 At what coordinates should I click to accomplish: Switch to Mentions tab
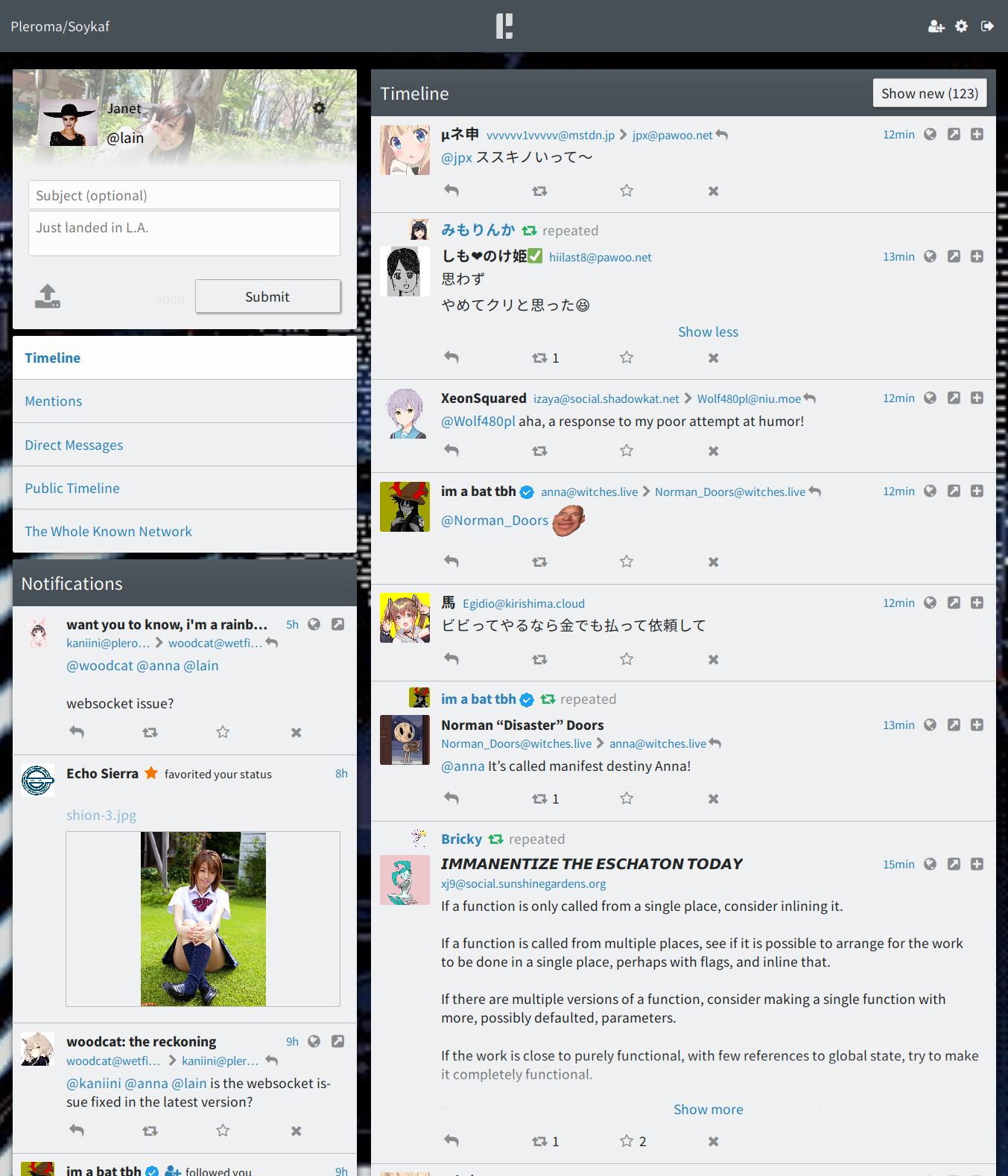(54, 401)
